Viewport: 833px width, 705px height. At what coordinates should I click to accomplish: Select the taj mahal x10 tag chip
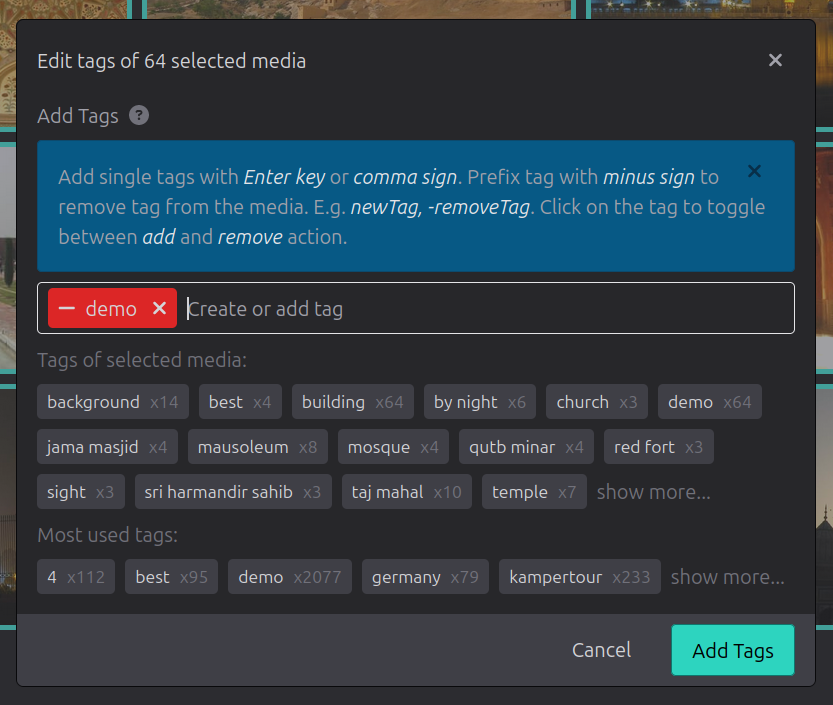[x=406, y=492]
